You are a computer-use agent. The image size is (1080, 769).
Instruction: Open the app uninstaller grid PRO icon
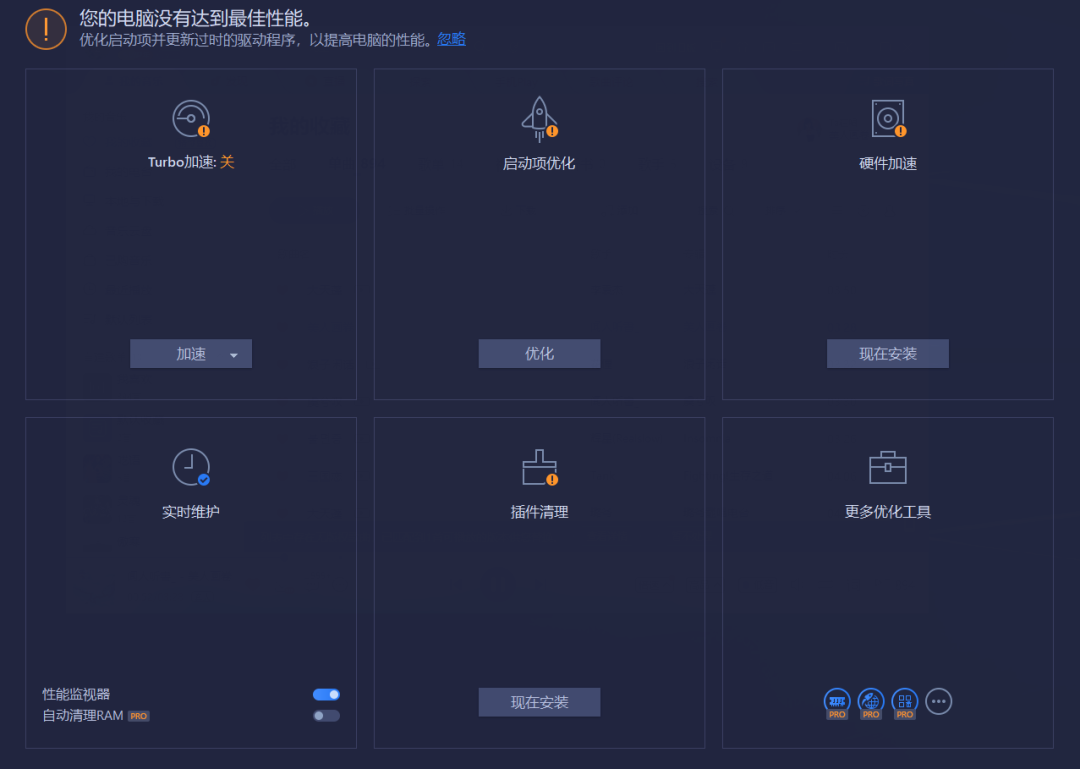(x=904, y=701)
